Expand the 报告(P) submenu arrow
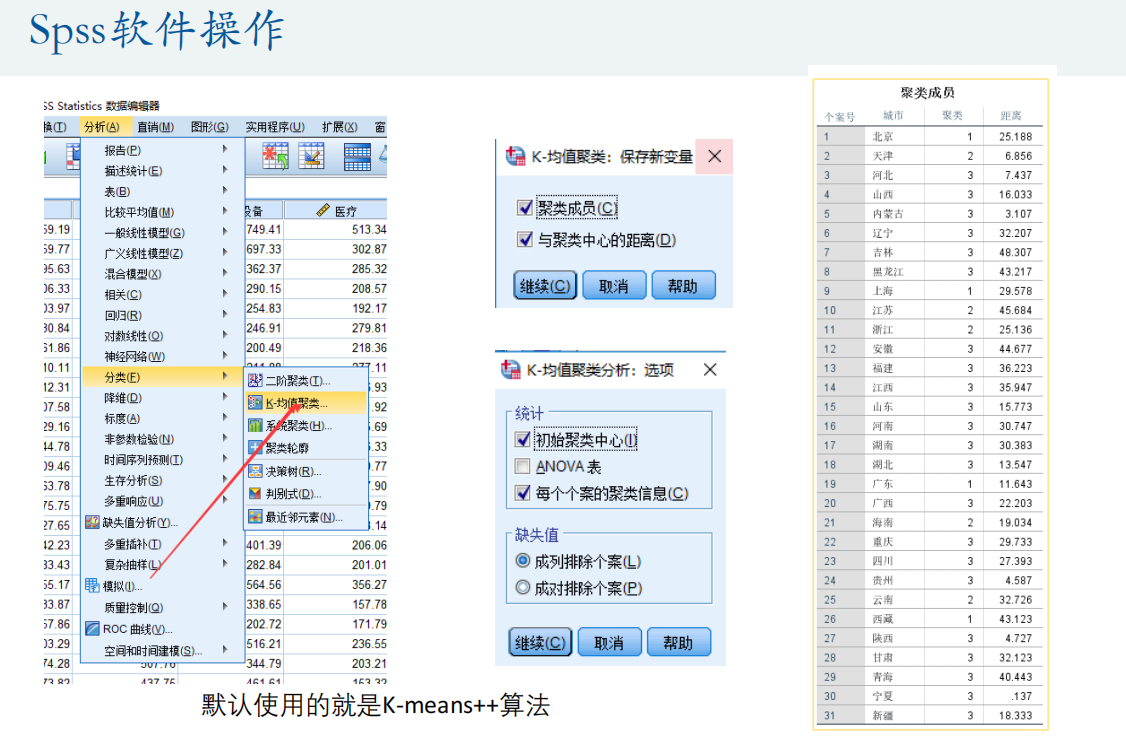Screen dimensions: 1126x747 [x=225, y=149]
